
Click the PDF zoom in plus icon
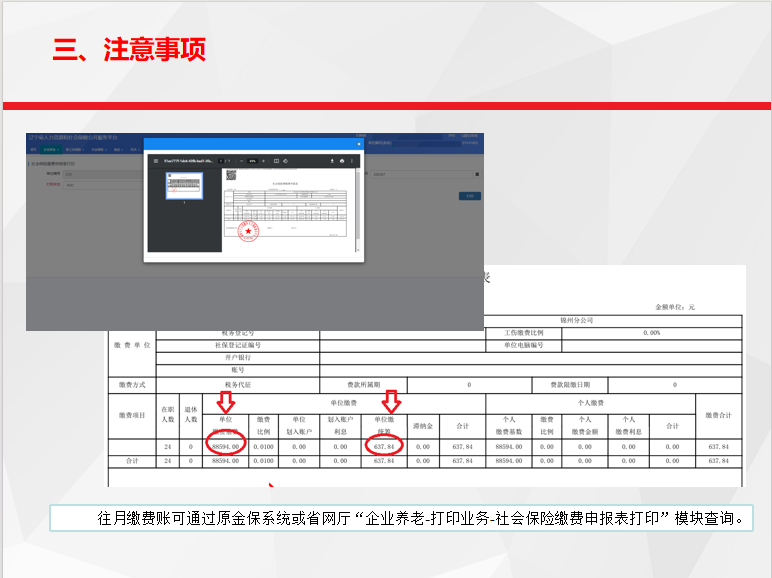[263, 161]
